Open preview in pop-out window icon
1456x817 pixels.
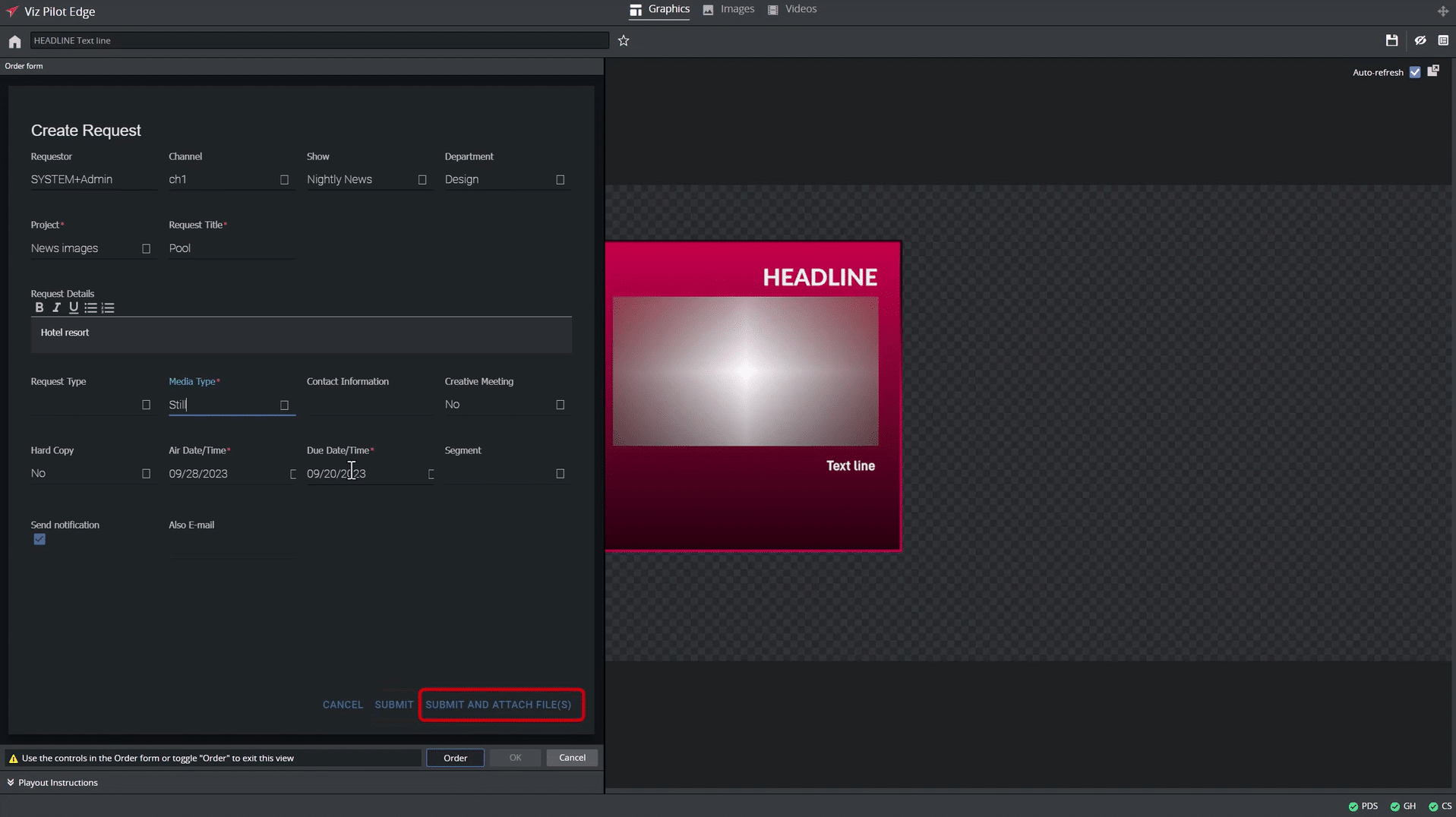click(1433, 71)
